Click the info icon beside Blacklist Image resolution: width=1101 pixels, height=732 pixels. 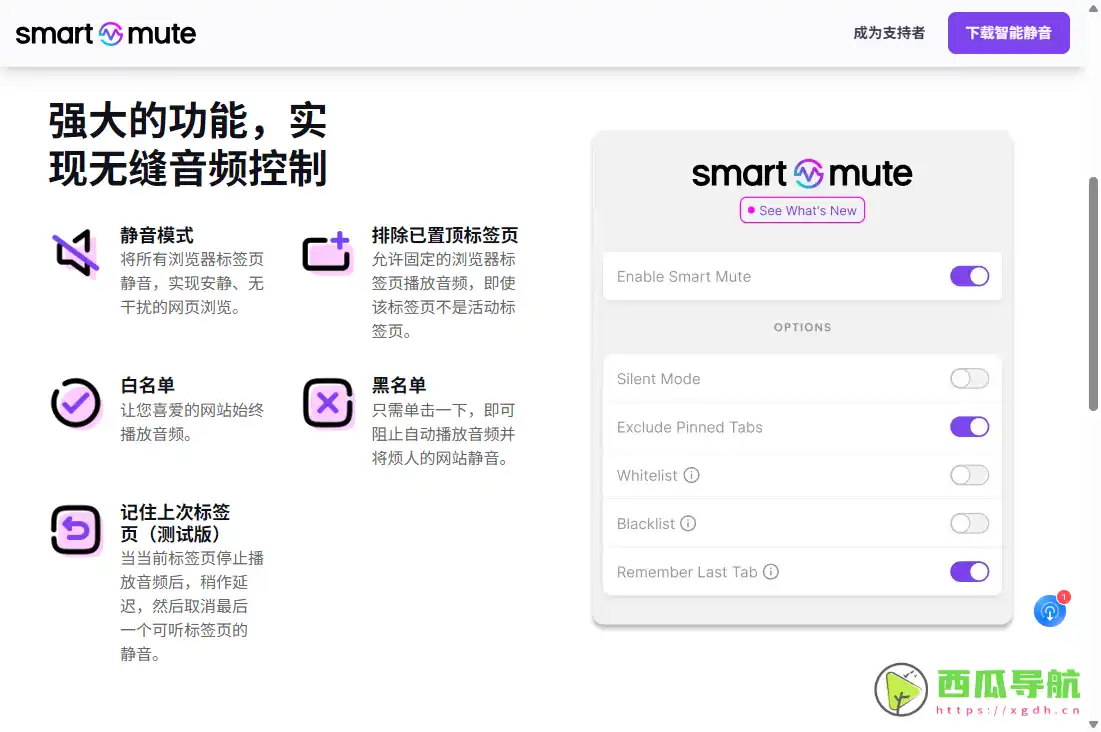coord(688,523)
